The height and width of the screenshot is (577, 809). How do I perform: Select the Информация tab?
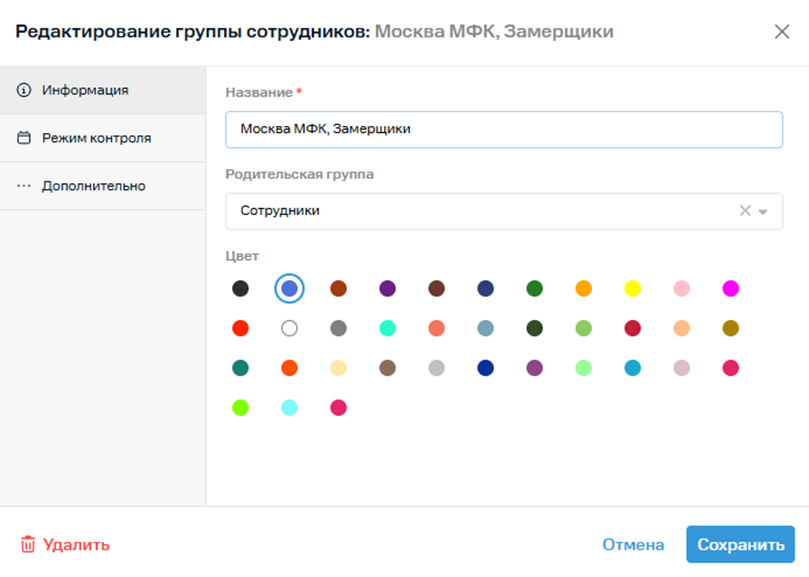pos(85,90)
